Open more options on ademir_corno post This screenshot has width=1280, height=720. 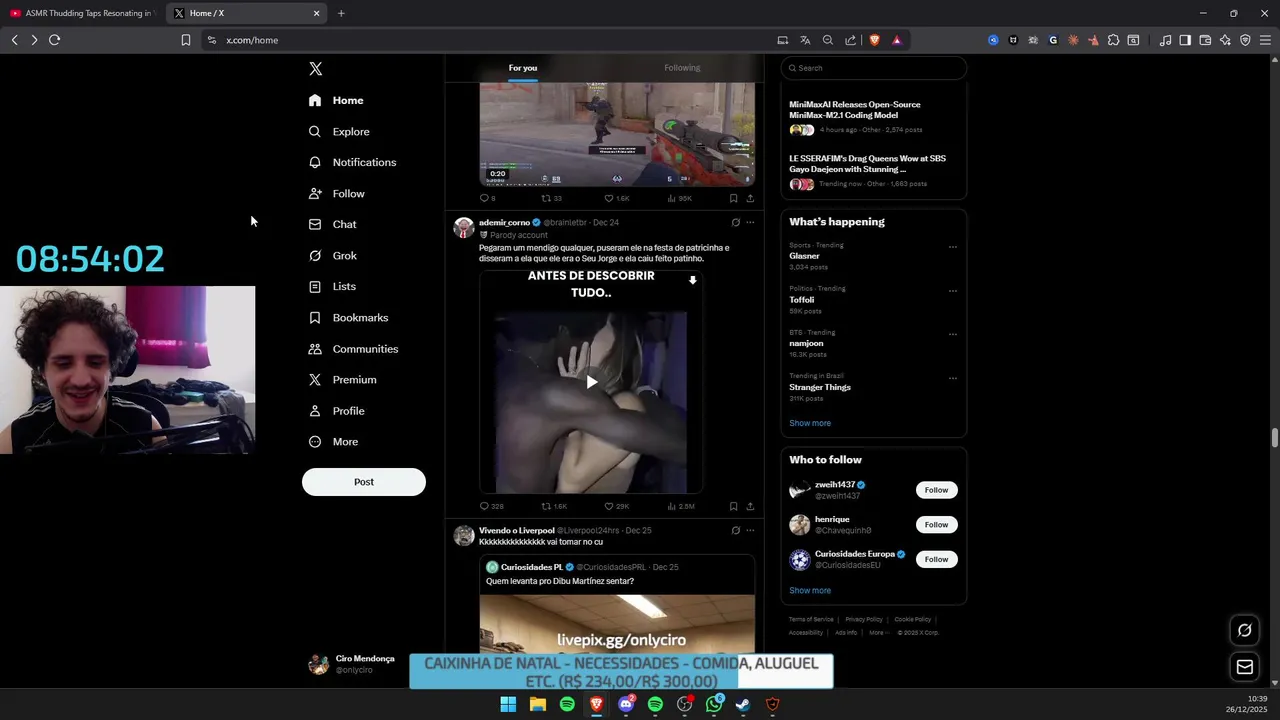point(750,222)
